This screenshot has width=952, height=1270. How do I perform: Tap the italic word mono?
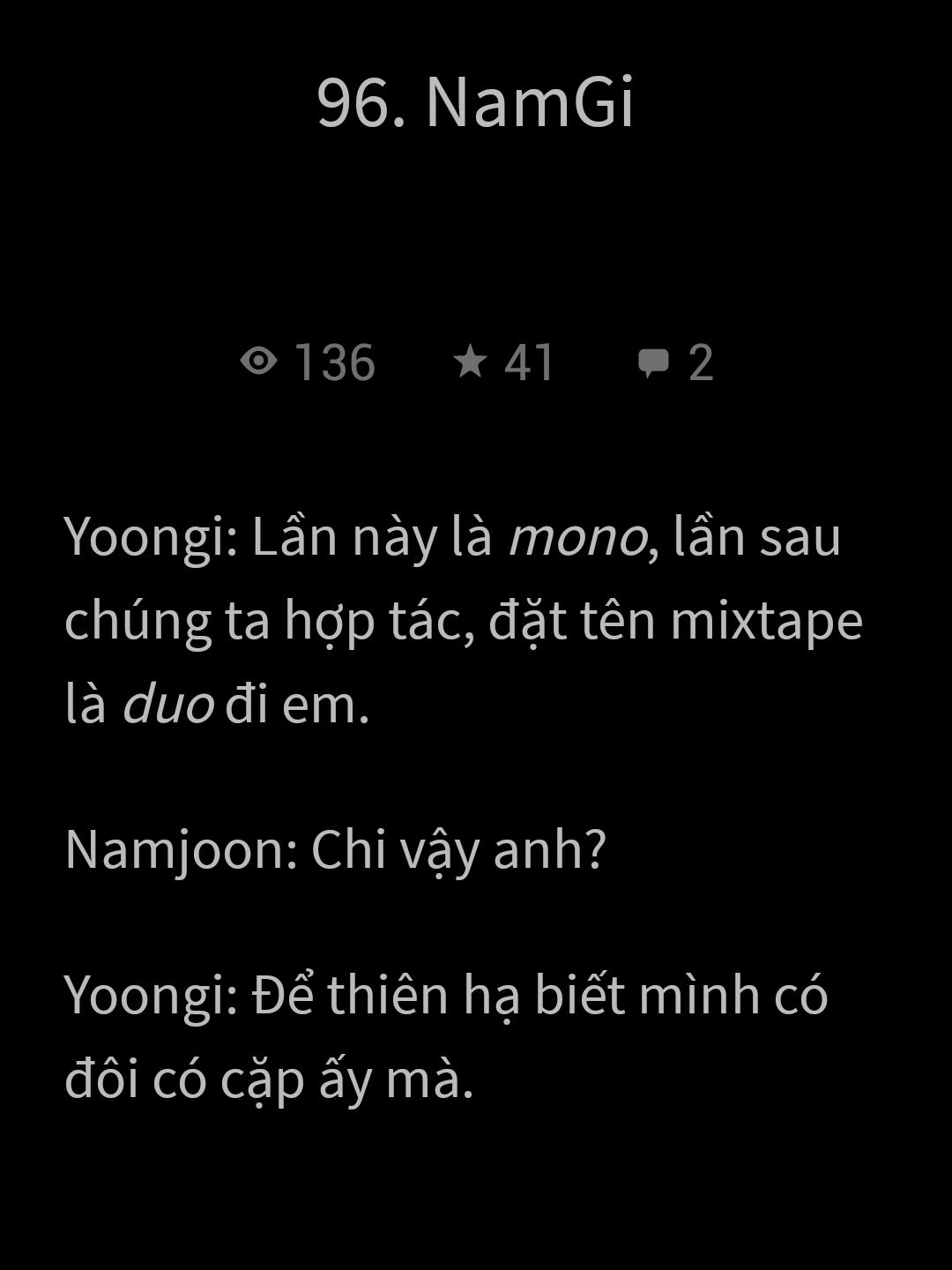[x=577, y=537]
